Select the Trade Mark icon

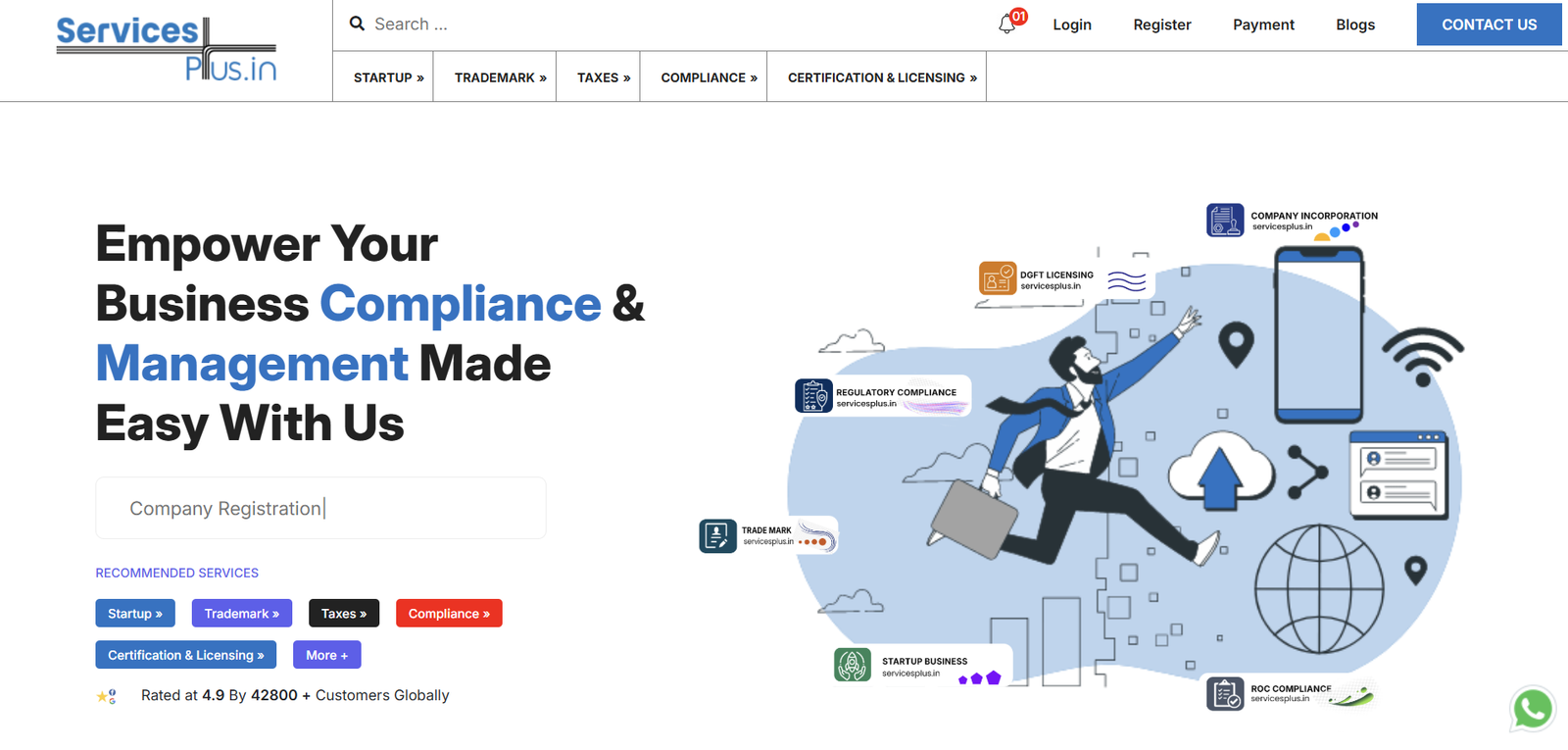point(718,536)
